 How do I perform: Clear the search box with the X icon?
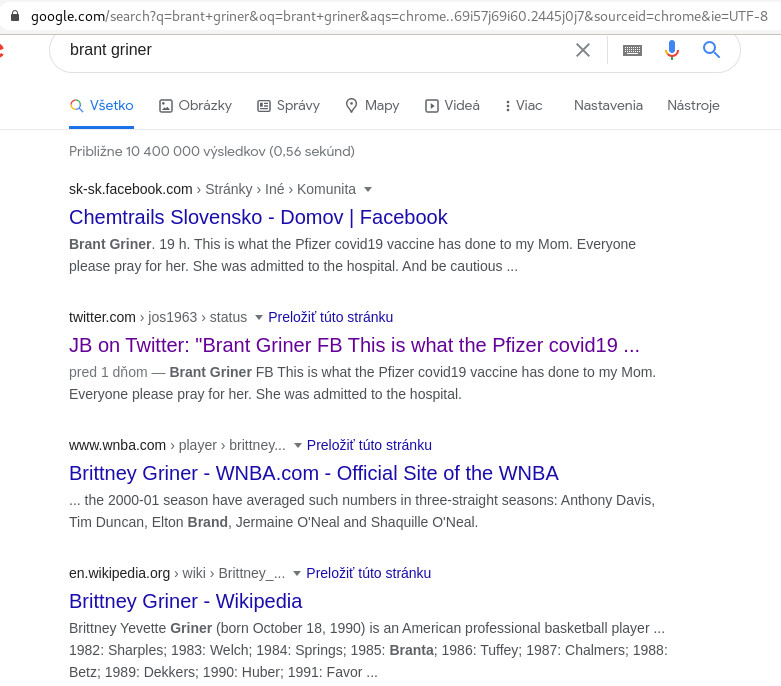[x=583, y=50]
